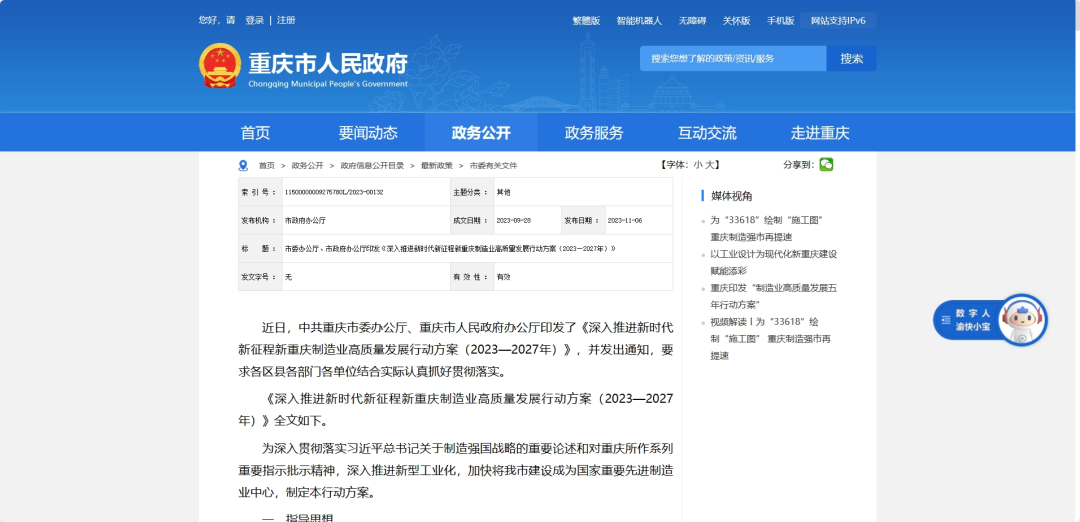The width and height of the screenshot is (1080, 522).
Task: Open the 走进重庆 navigation tab
Action: click(820, 132)
